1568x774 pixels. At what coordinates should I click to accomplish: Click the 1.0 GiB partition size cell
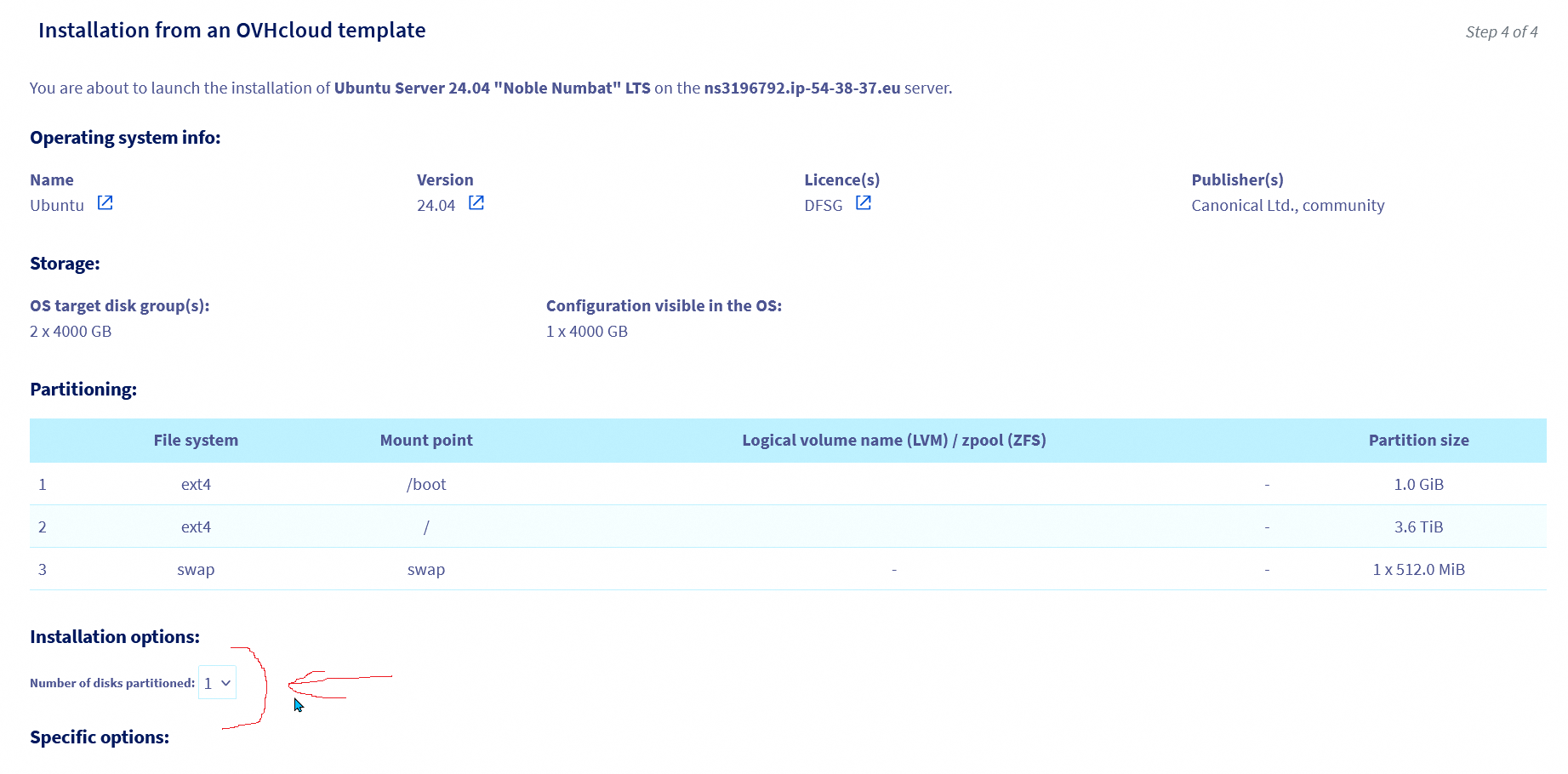tap(1418, 485)
